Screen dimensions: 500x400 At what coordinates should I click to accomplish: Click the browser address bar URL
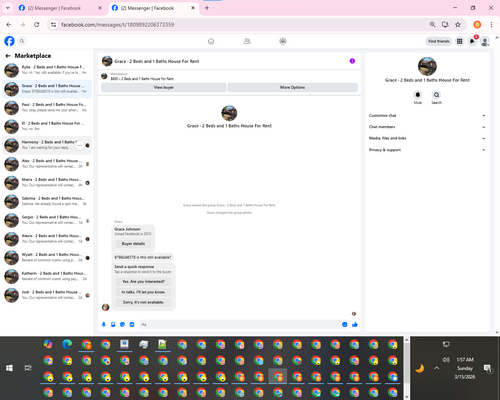pyautogui.click(x=117, y=25)
